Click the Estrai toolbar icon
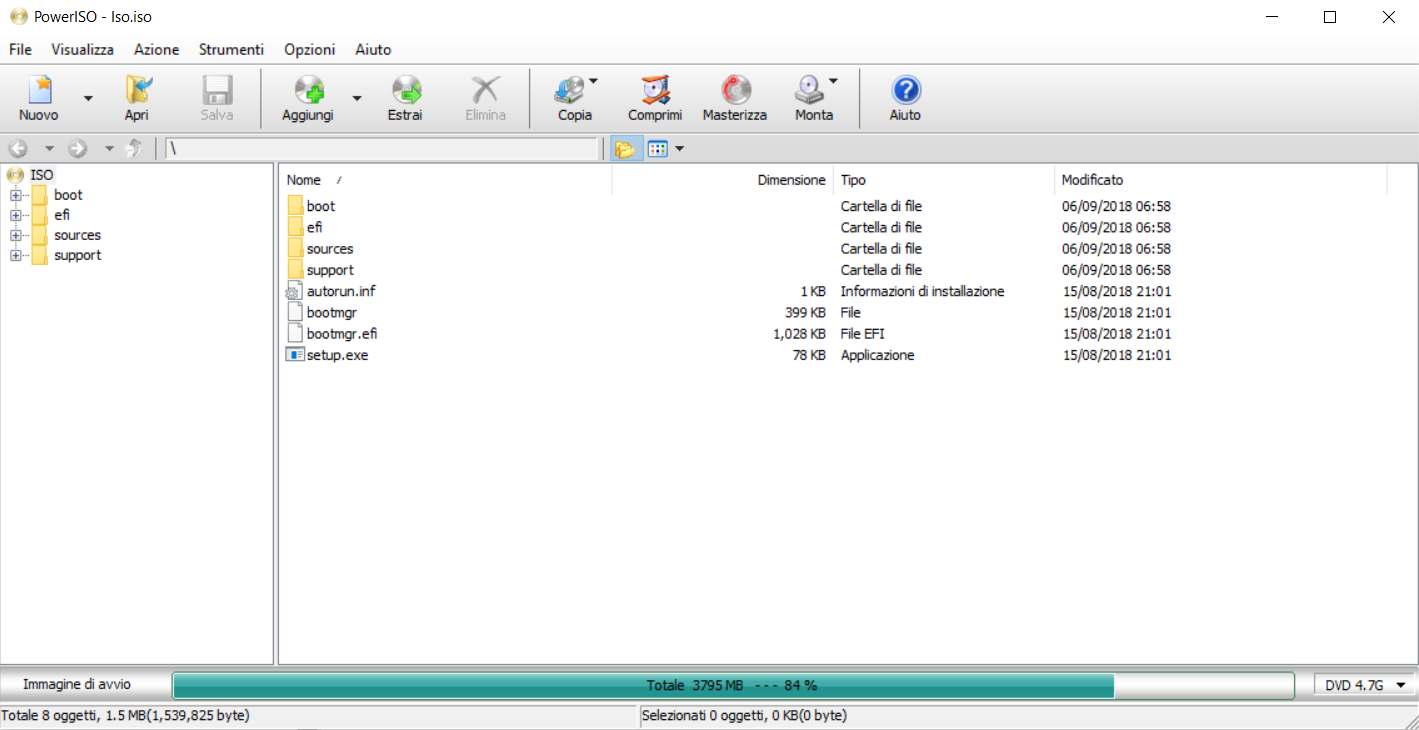Image resolution: width=1419 pixels, height=730 pixels. pyautogui.click(x=405, y=91)
